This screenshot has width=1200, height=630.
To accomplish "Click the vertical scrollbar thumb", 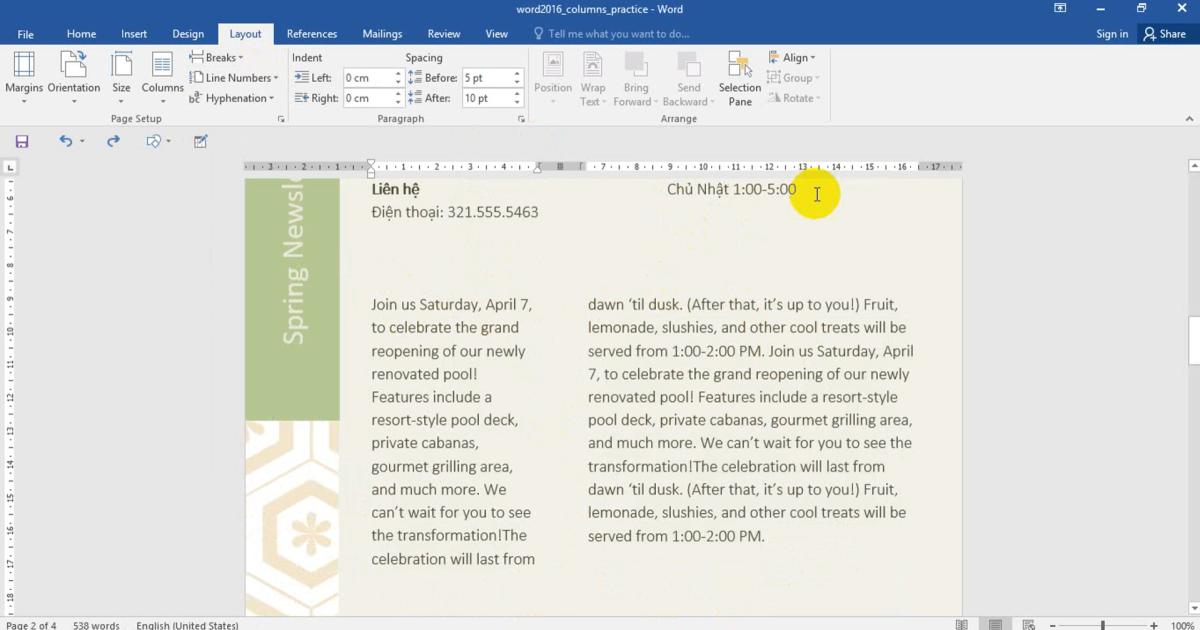I will 1193,341.
